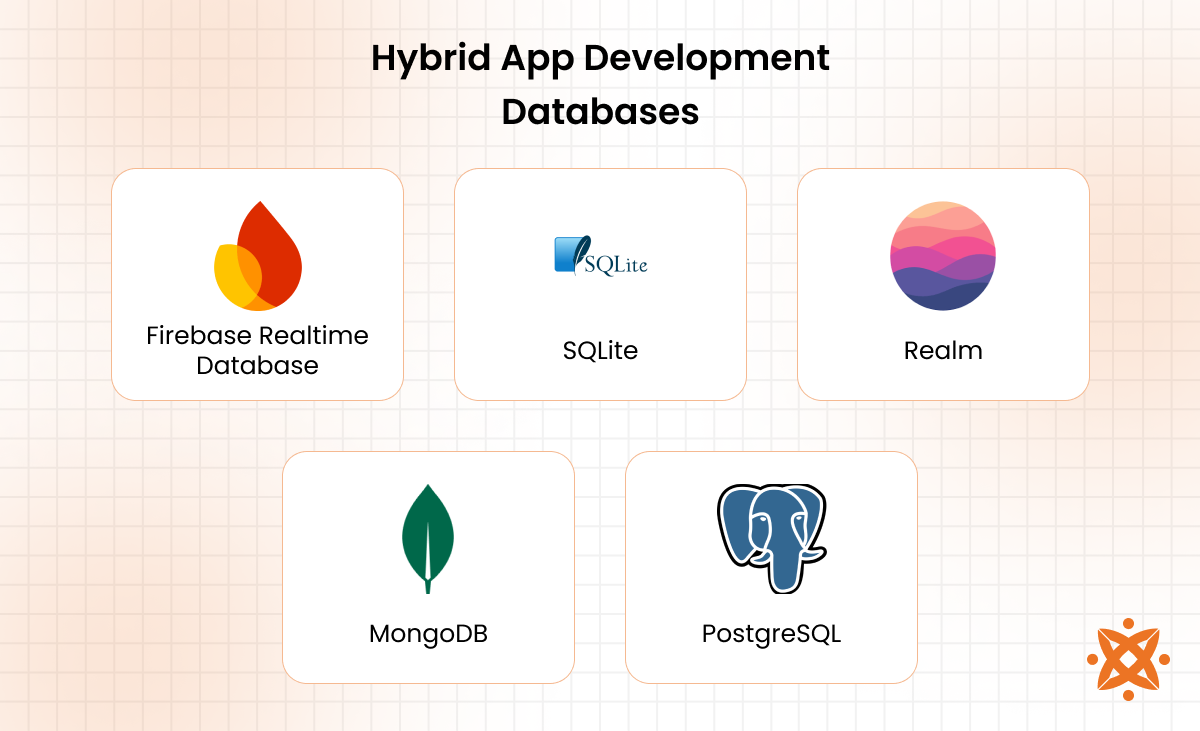
Task: Select the "PostgreSQL" card label
Action: coord(771,634)
